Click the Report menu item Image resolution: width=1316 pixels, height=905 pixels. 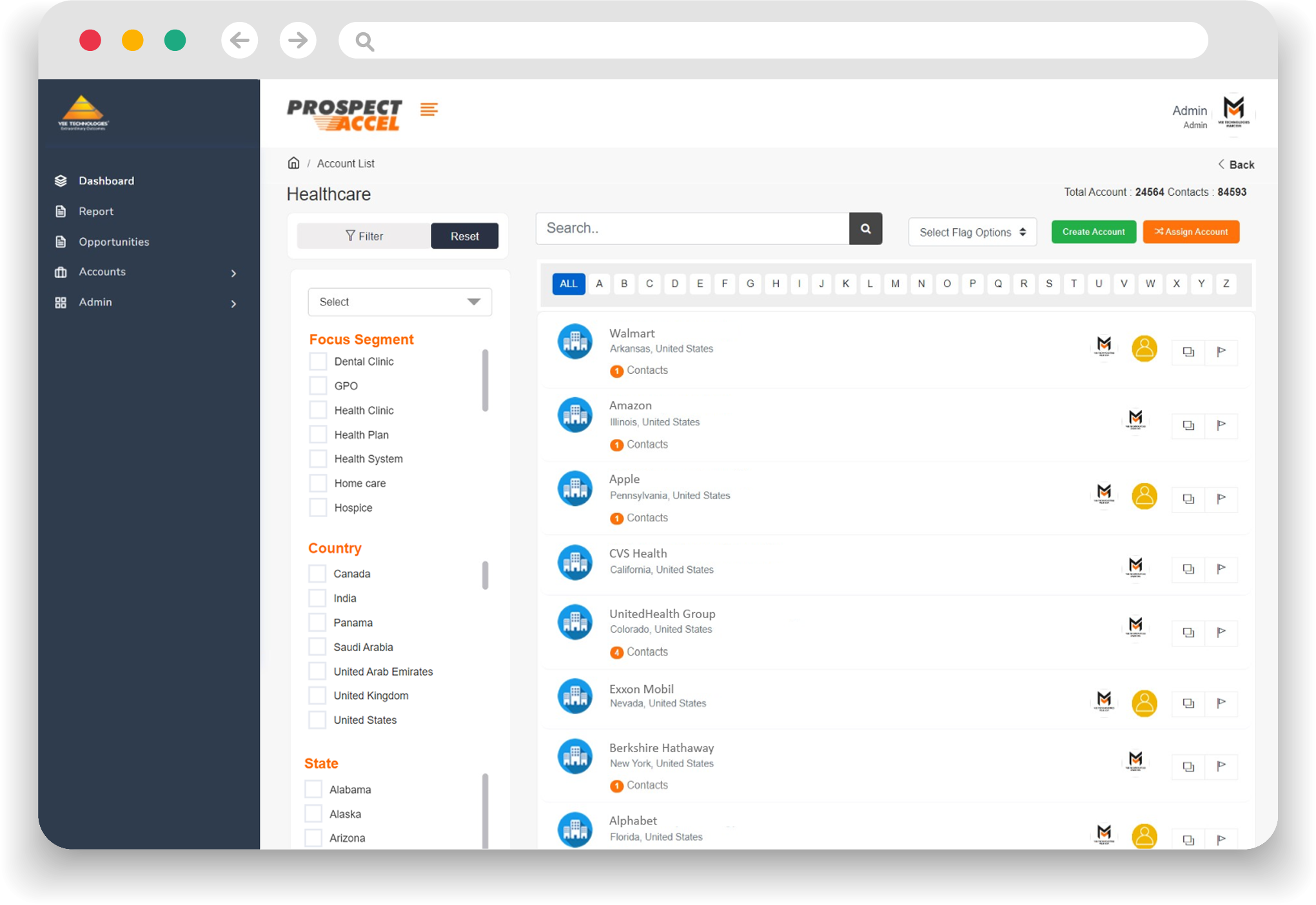(96, 211)
